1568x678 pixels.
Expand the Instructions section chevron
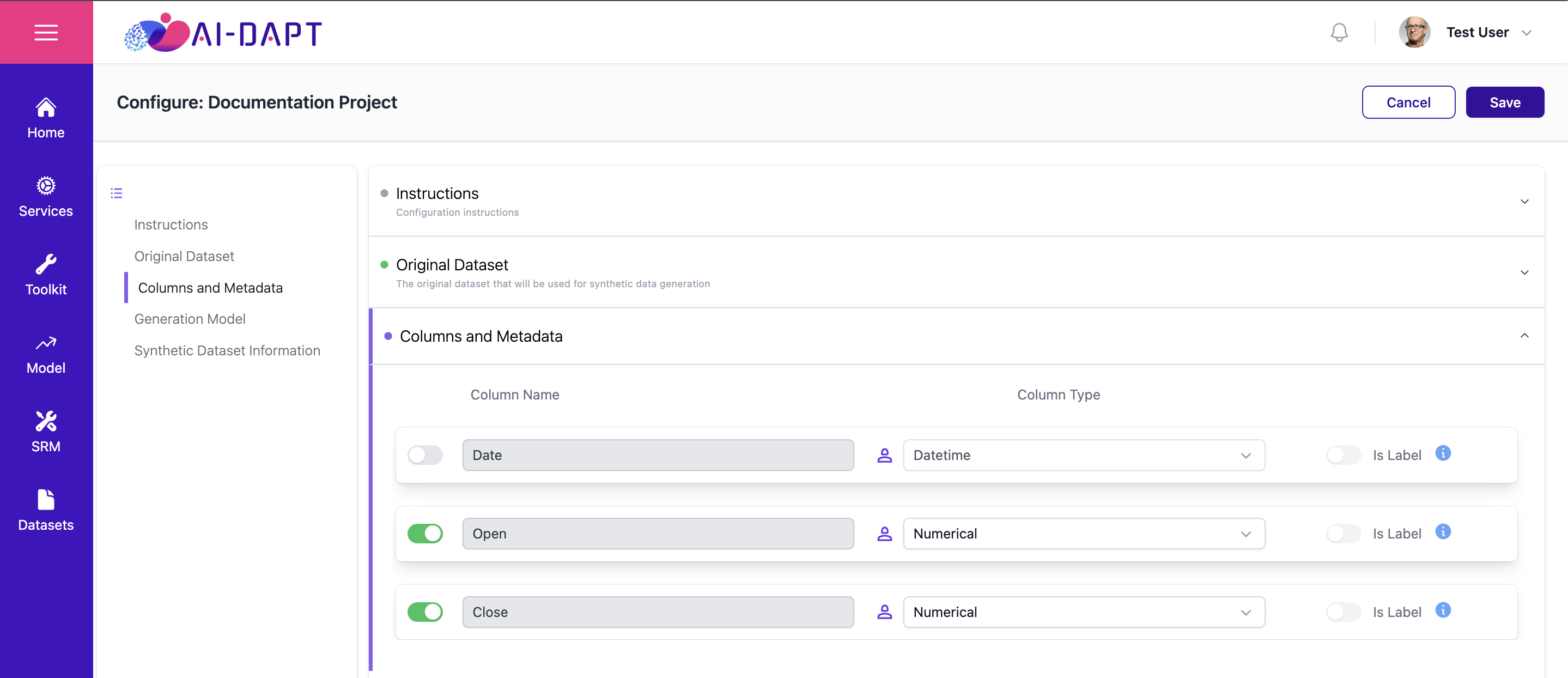[x=1524, y=202]
